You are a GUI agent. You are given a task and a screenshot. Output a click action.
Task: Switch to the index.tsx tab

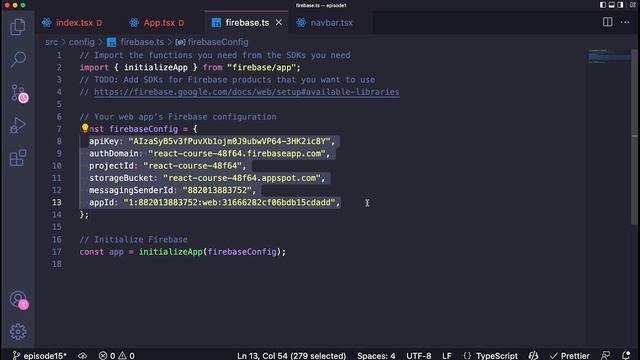[73, 23]
